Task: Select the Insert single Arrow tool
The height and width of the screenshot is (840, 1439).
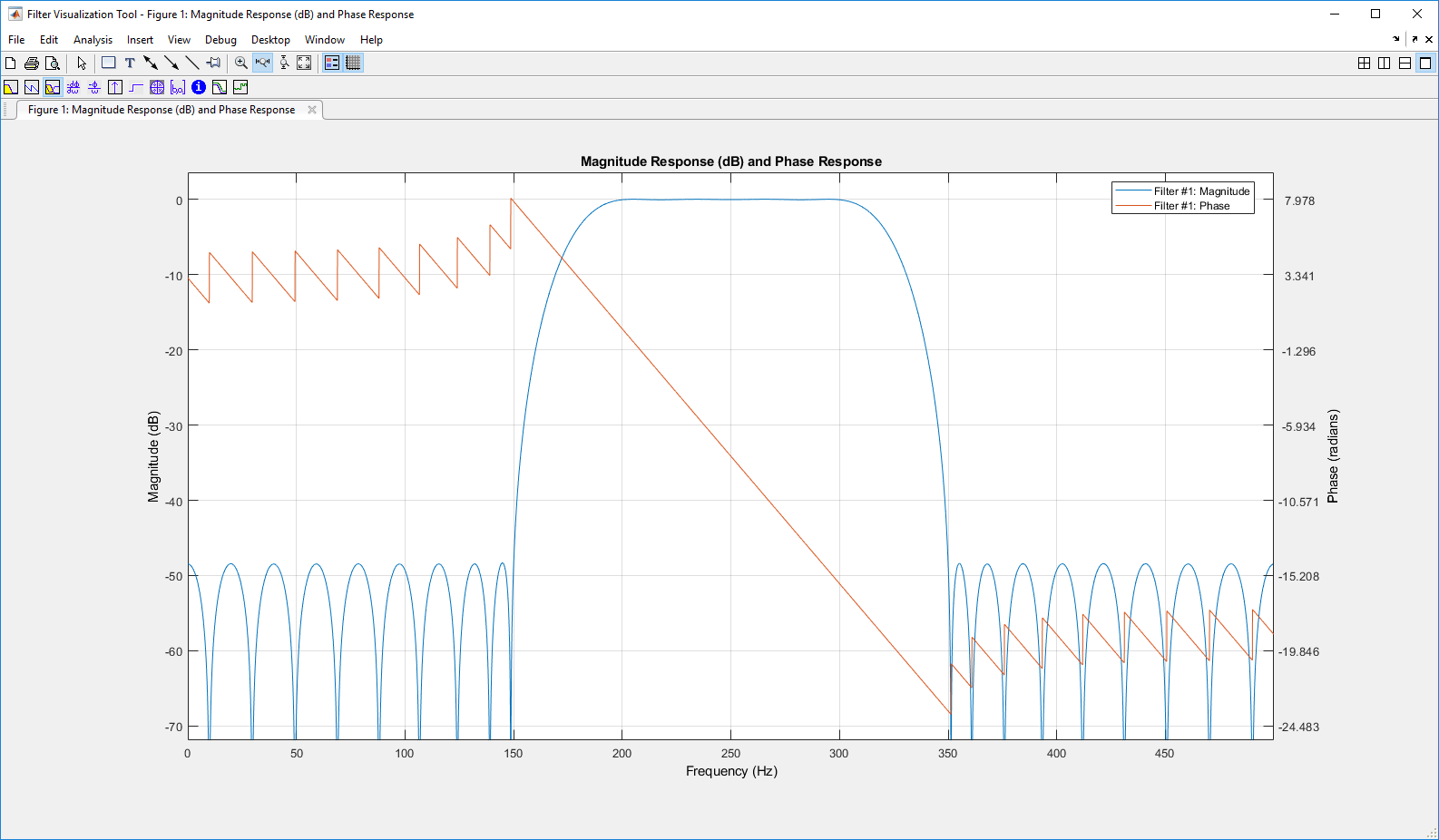Action: 171,63
